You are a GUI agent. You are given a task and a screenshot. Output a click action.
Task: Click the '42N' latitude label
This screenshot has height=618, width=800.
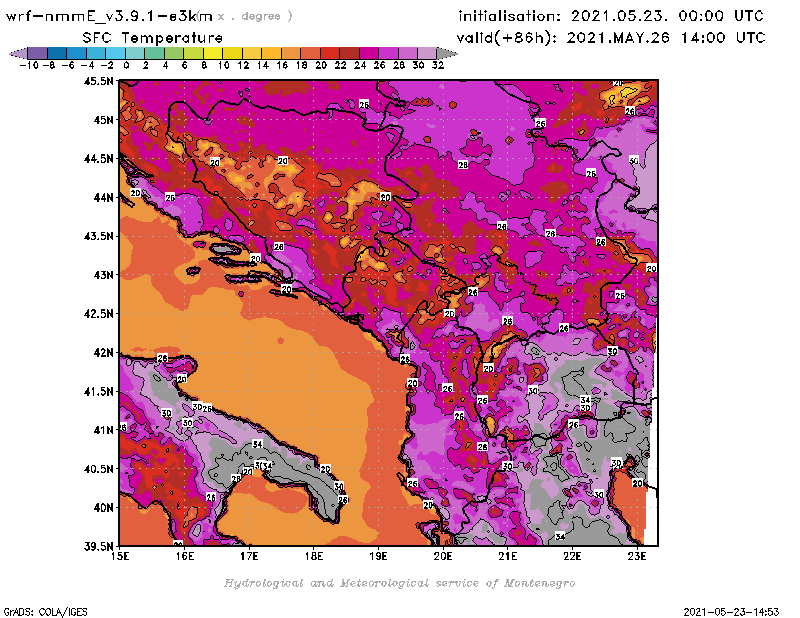click(103, 353)
